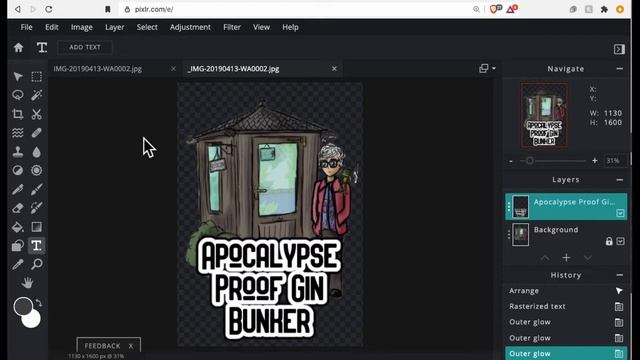The width and height of the screenshot is (640, 360).
Task: Select the Crop tool
Action: pyautogui.click(x=18, y=114)
